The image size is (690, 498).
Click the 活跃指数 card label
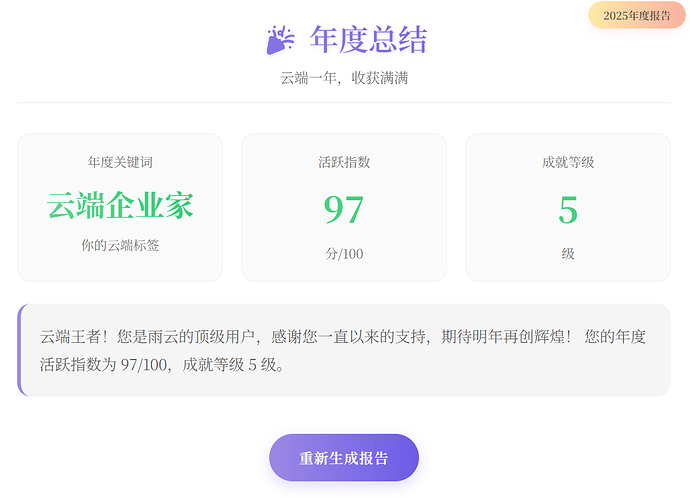(x=343, y=162)
